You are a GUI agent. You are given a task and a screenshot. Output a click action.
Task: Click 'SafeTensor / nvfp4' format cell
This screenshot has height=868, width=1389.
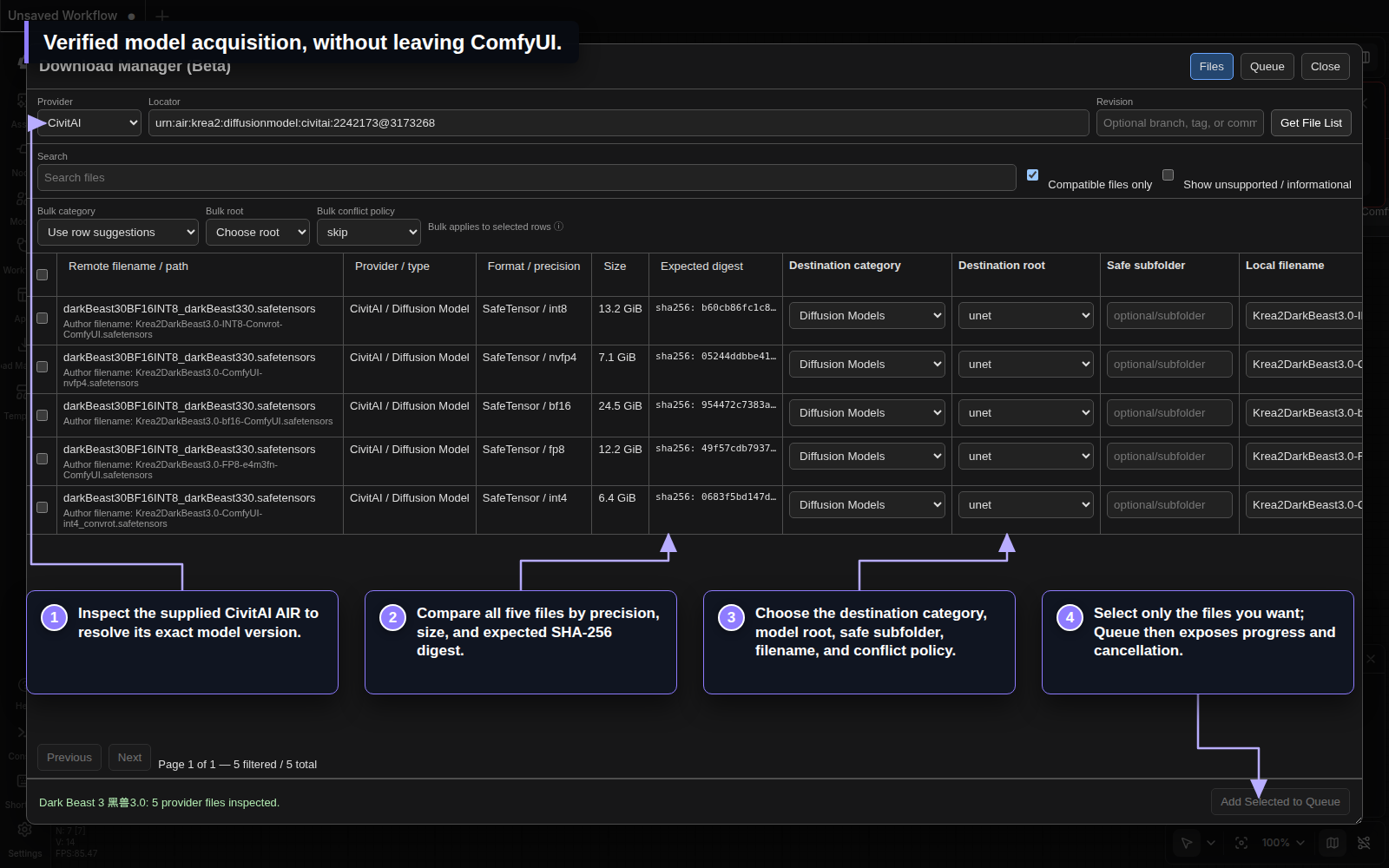point(530,358)
